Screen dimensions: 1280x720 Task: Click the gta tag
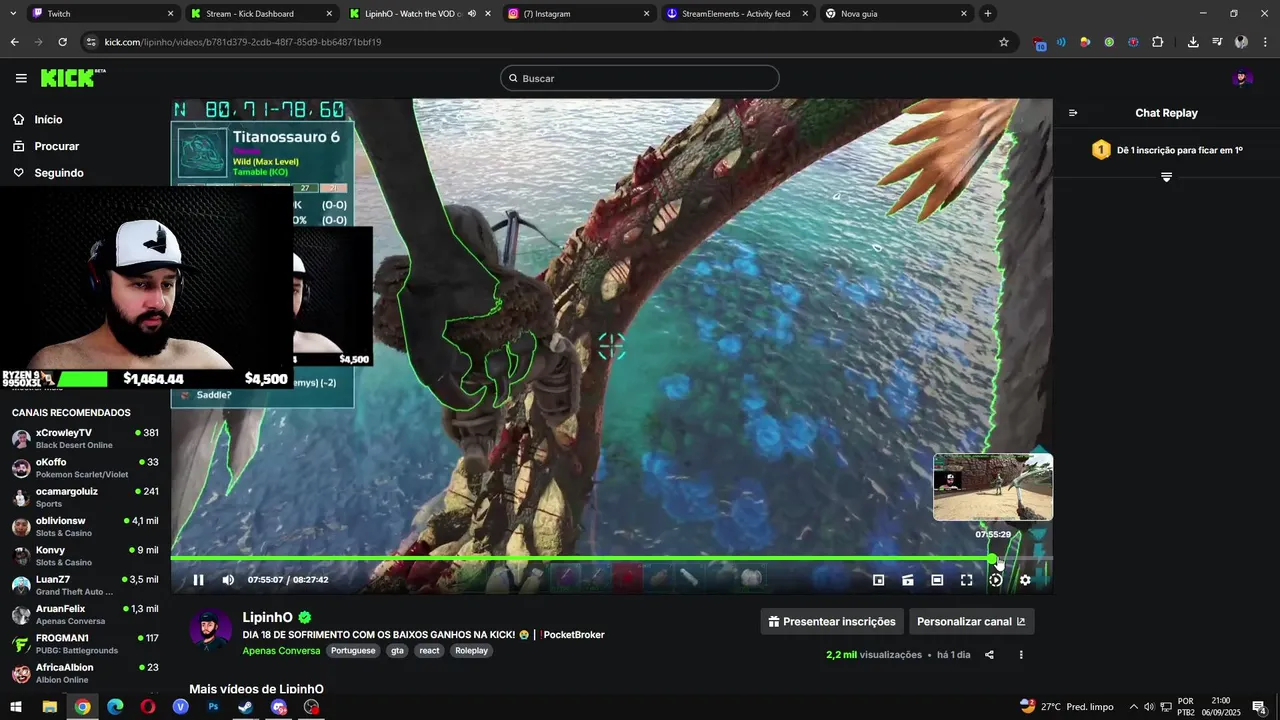point(397,651)
